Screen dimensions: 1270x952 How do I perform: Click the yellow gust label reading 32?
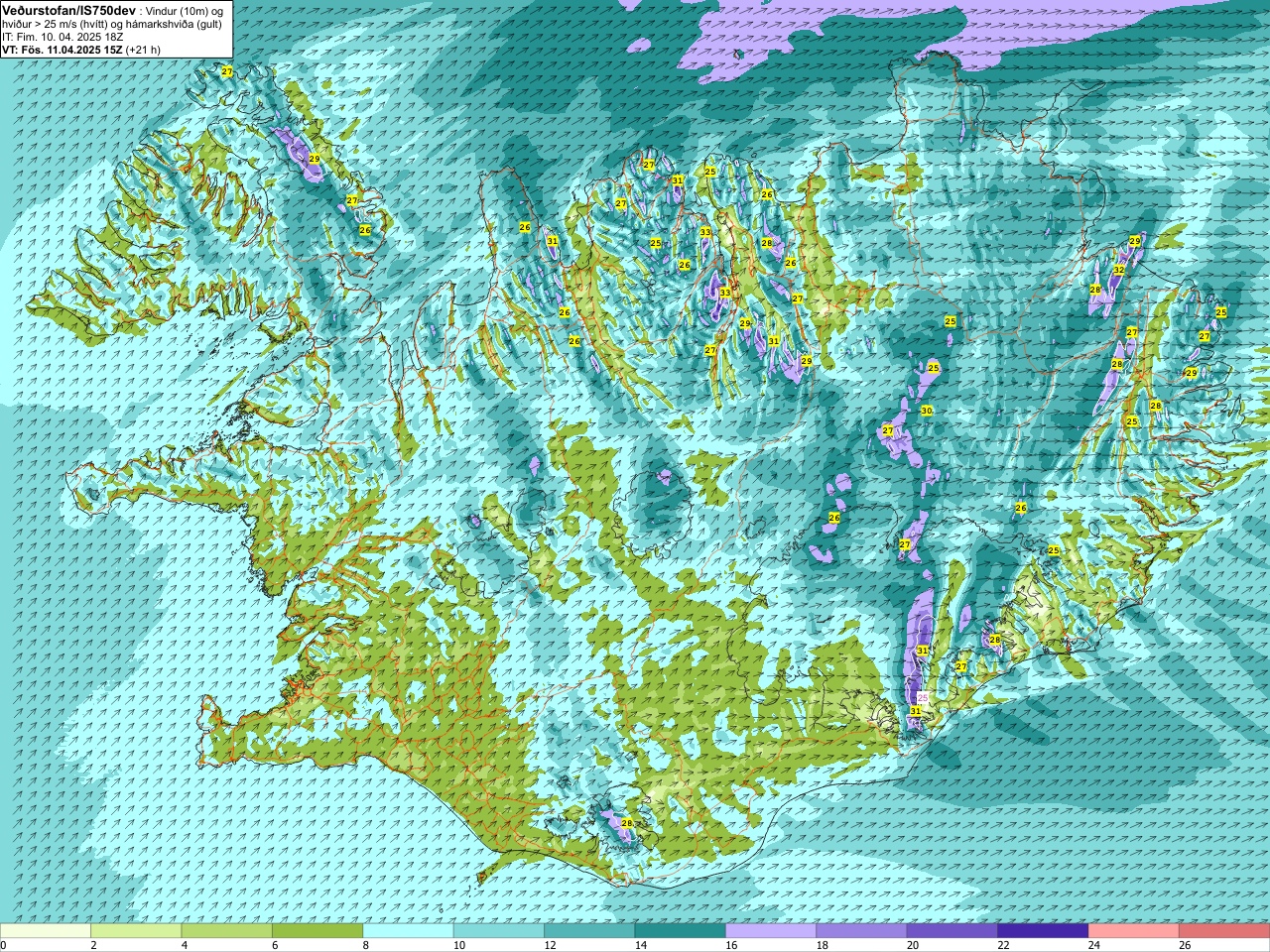click(x=1118, y=270)
